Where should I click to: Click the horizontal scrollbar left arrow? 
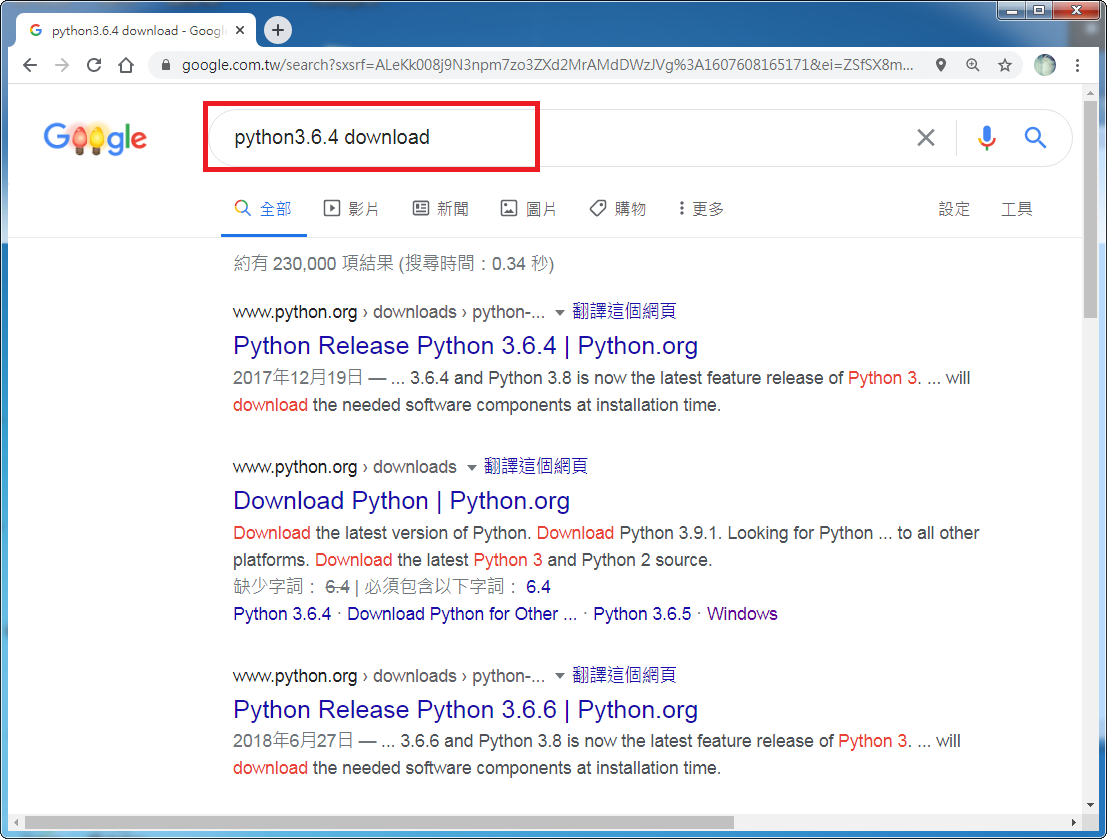point(16,823)
